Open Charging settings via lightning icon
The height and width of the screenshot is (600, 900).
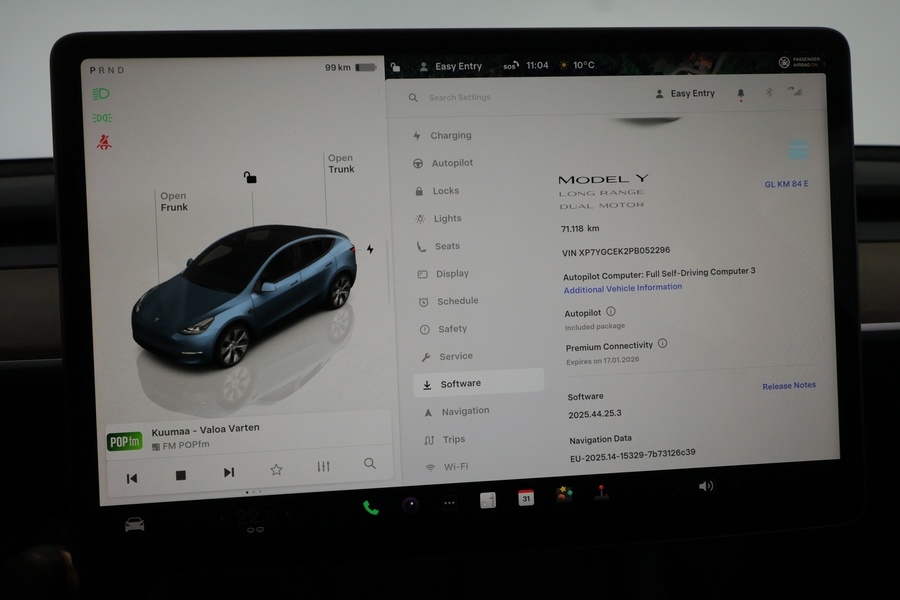418,135
